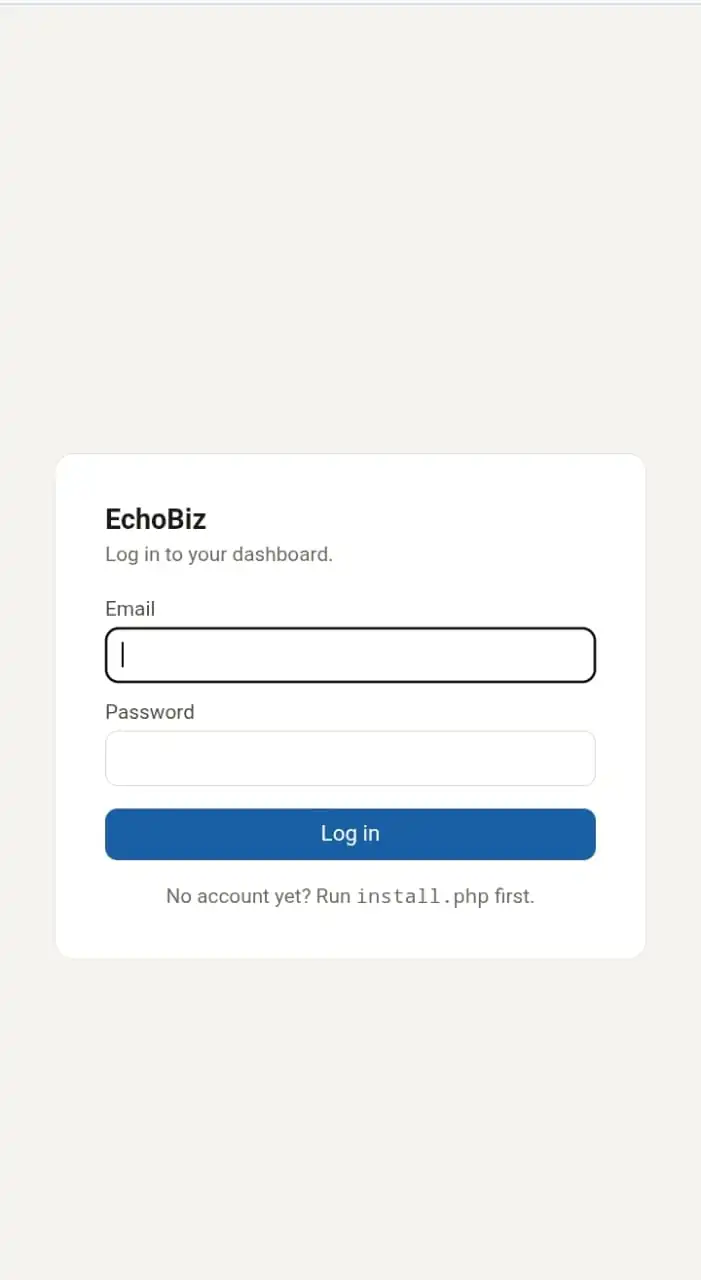Click the 'Log in' text on the button
Screen dimensions: 701x1280
(x=350, y=834)
